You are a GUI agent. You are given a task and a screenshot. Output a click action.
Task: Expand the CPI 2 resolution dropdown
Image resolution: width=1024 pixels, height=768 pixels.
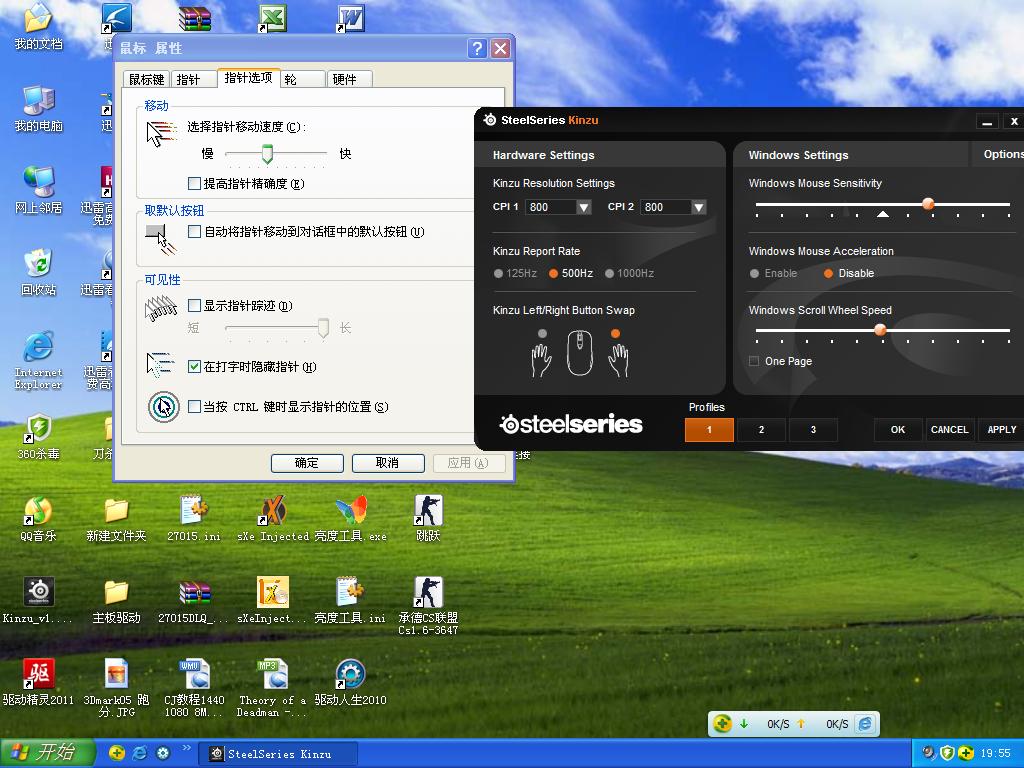pos(699,207)
